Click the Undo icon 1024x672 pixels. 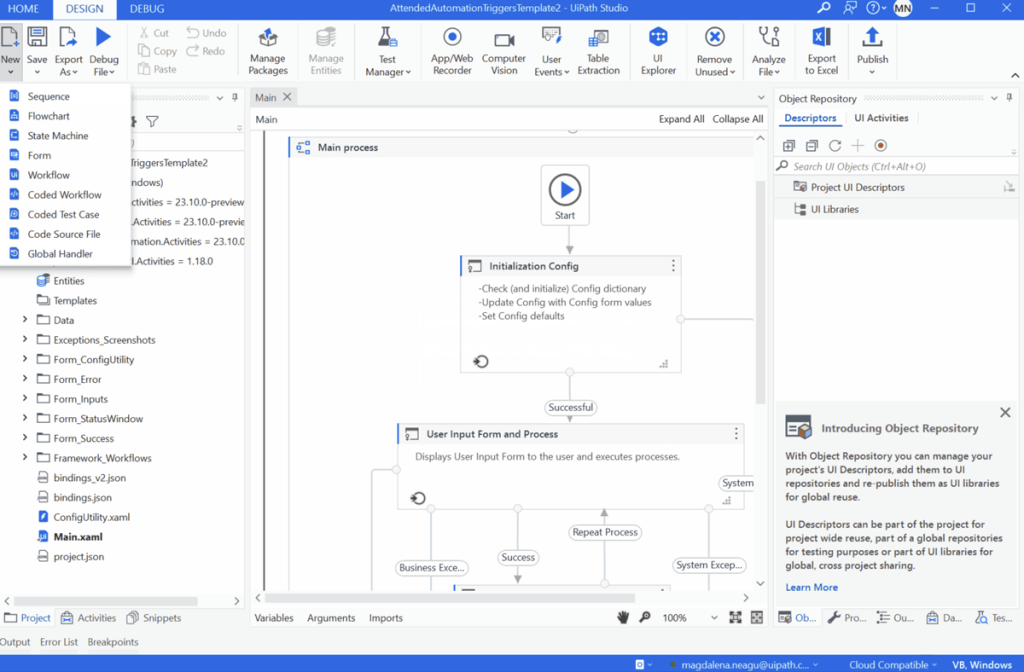point(193,33)
